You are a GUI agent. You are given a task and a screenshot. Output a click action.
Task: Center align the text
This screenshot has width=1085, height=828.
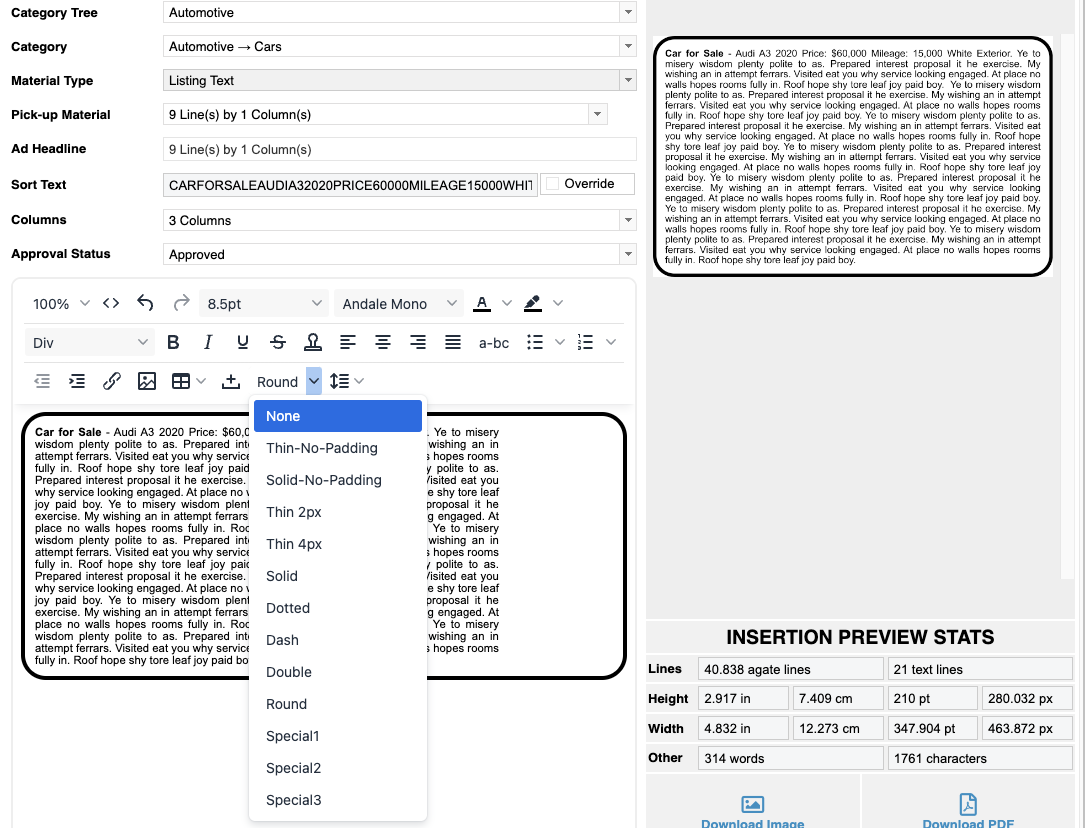pyautogui.click(x=383, y=343)
